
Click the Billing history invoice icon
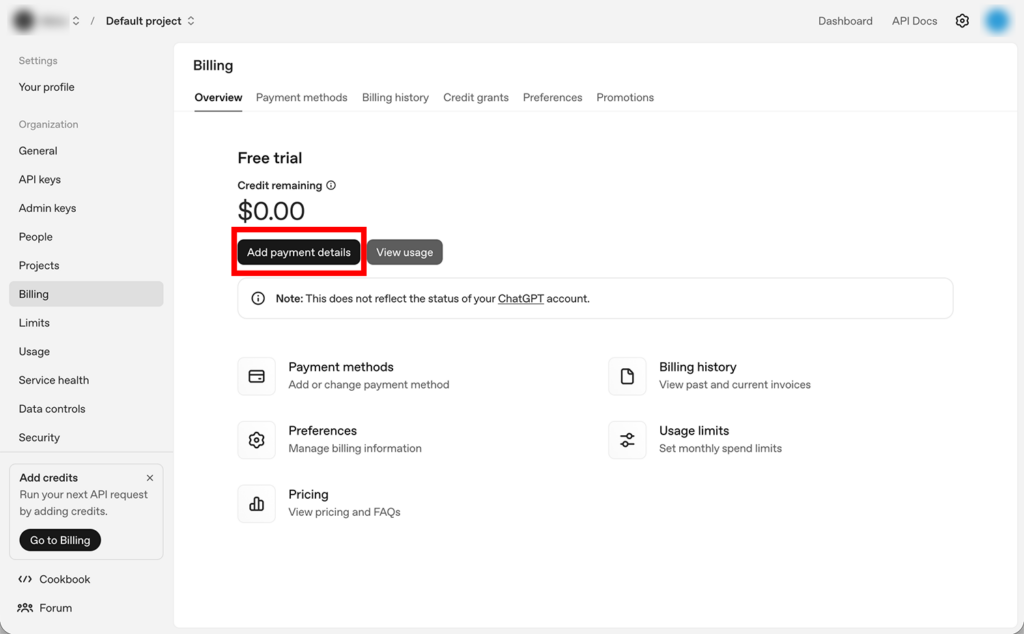pos(627,375)
